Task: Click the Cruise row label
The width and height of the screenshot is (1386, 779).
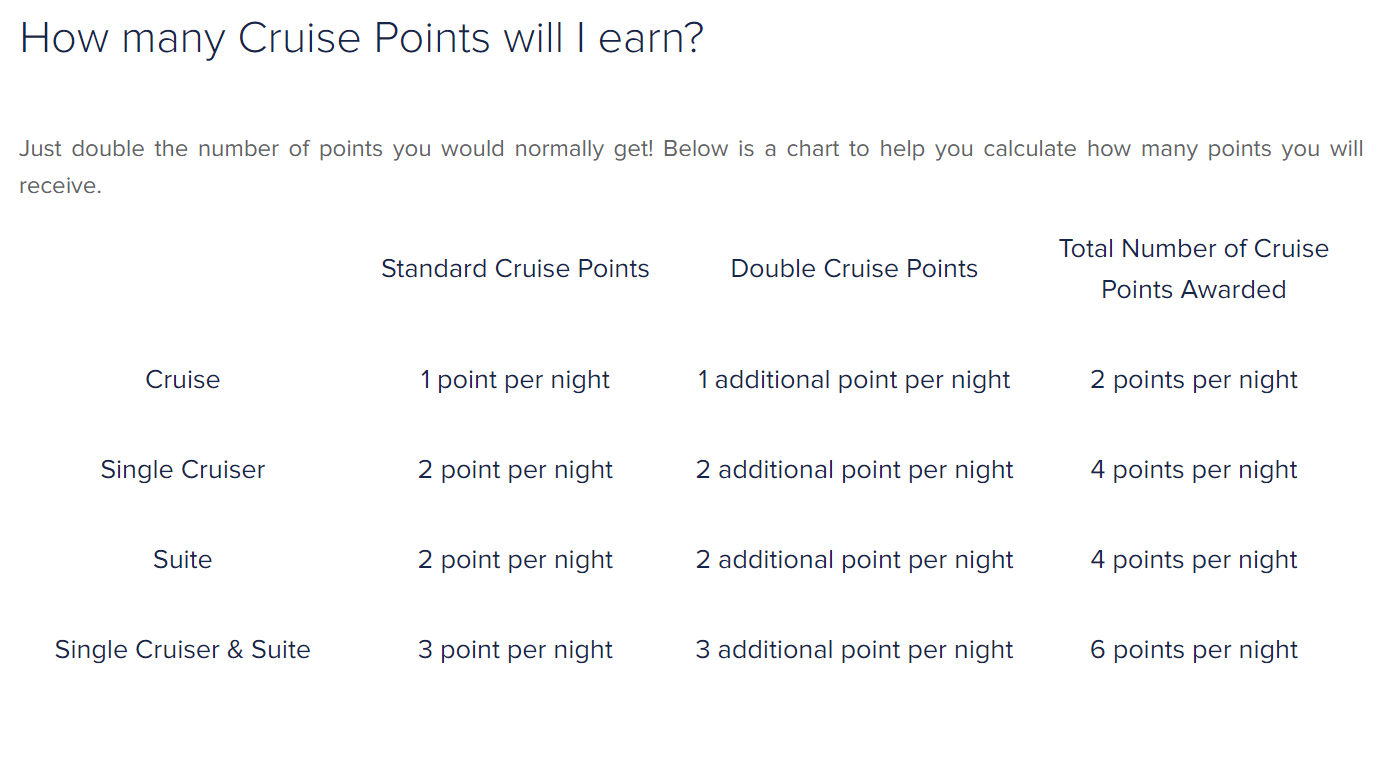Action: point(182,380)
